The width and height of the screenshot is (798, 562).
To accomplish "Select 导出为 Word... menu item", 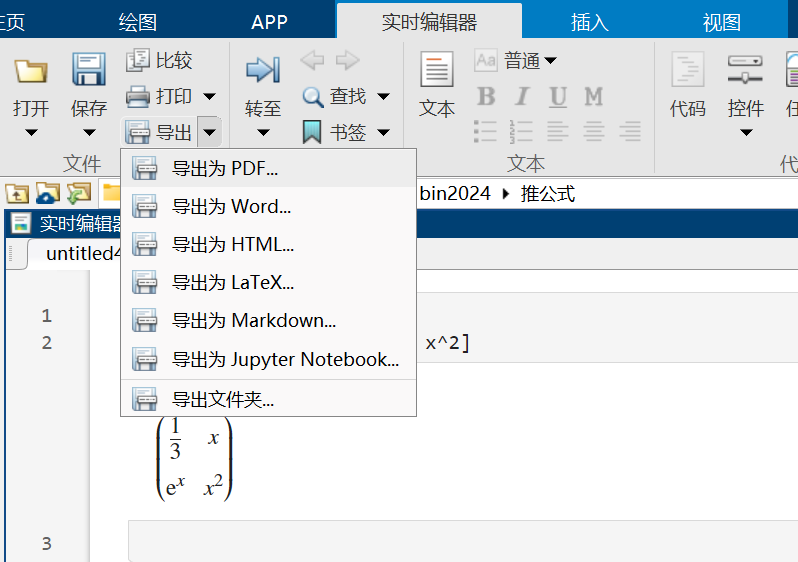I will pos(268,207).
